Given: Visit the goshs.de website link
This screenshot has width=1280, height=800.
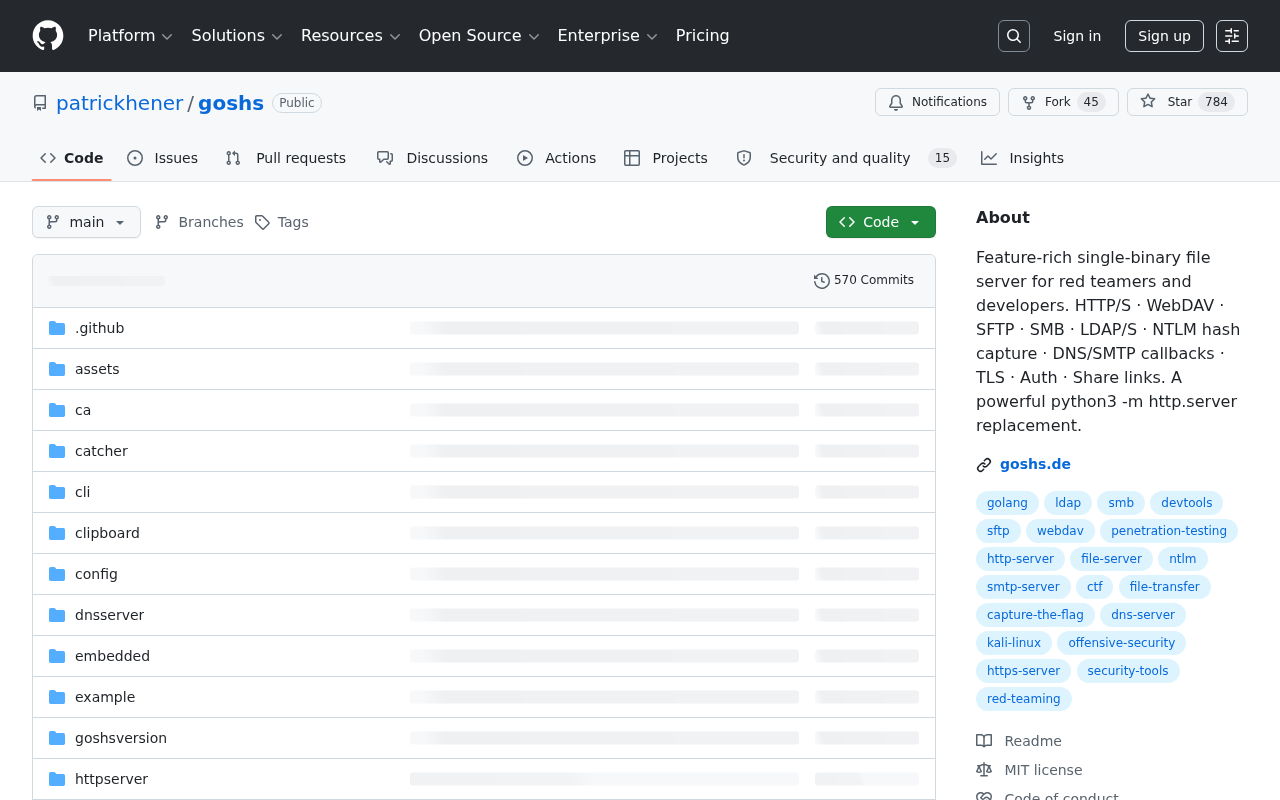Looking at the screenshot, I should pos(1035,464).
